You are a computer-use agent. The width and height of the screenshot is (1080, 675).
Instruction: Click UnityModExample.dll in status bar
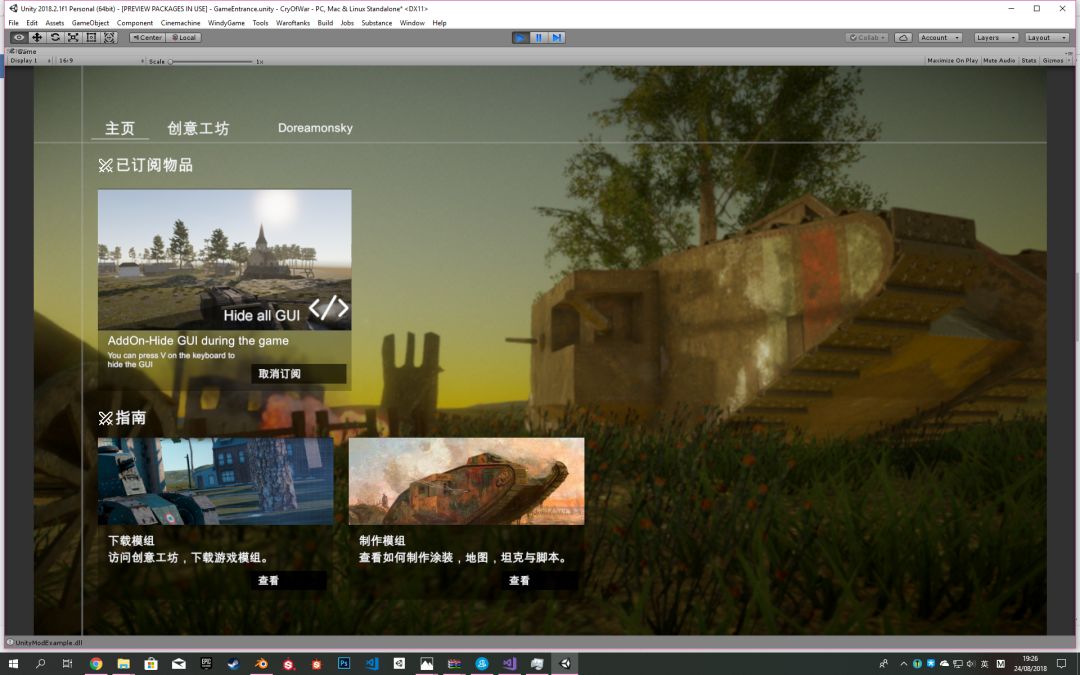(x=48, y=643)
